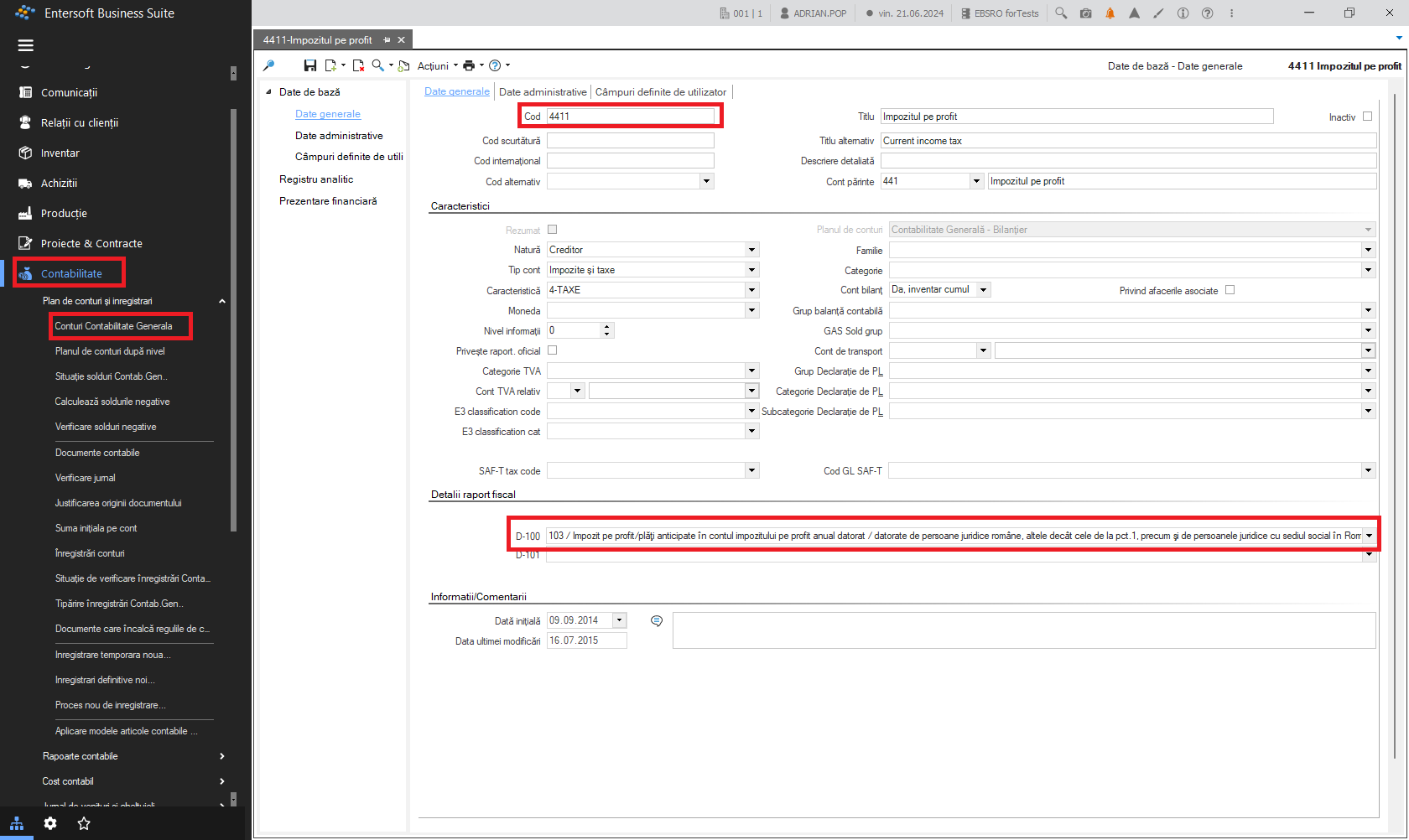Click the Titlu alternativ input field
This screenshot has height=840, width=1409.
click(1128, 141)
